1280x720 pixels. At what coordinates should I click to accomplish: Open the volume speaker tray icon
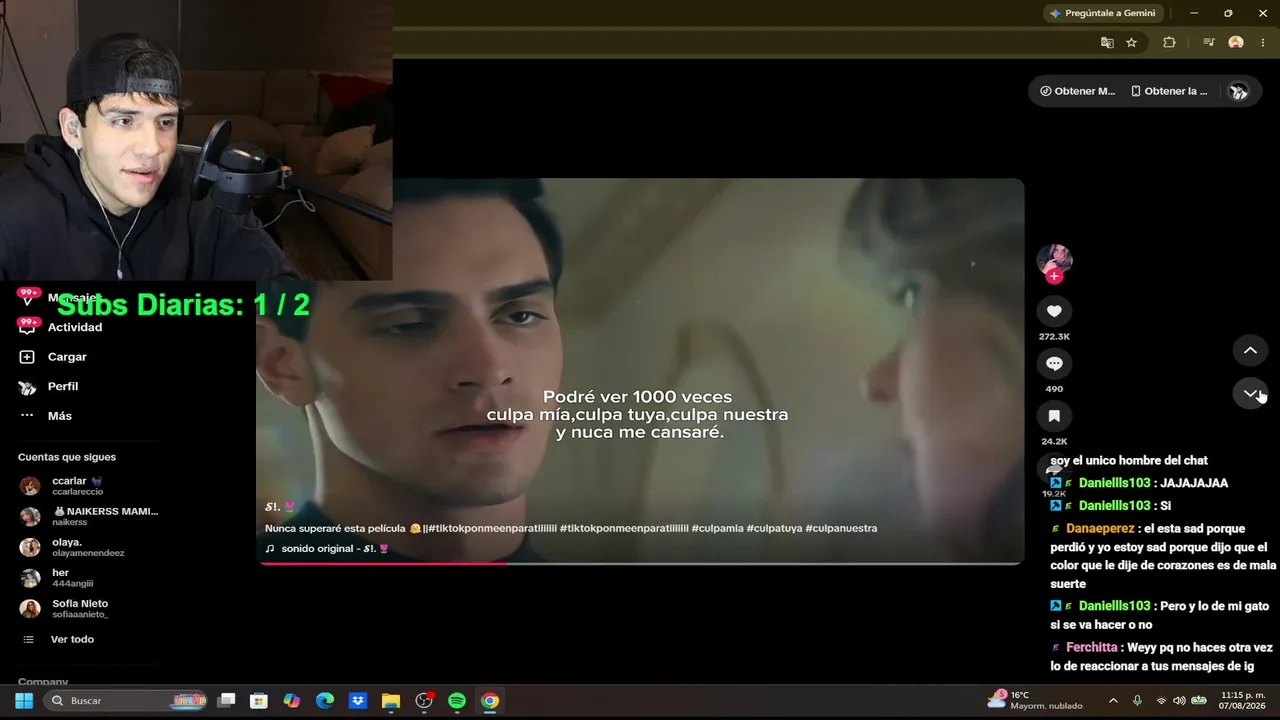[x=1179, y=701]
